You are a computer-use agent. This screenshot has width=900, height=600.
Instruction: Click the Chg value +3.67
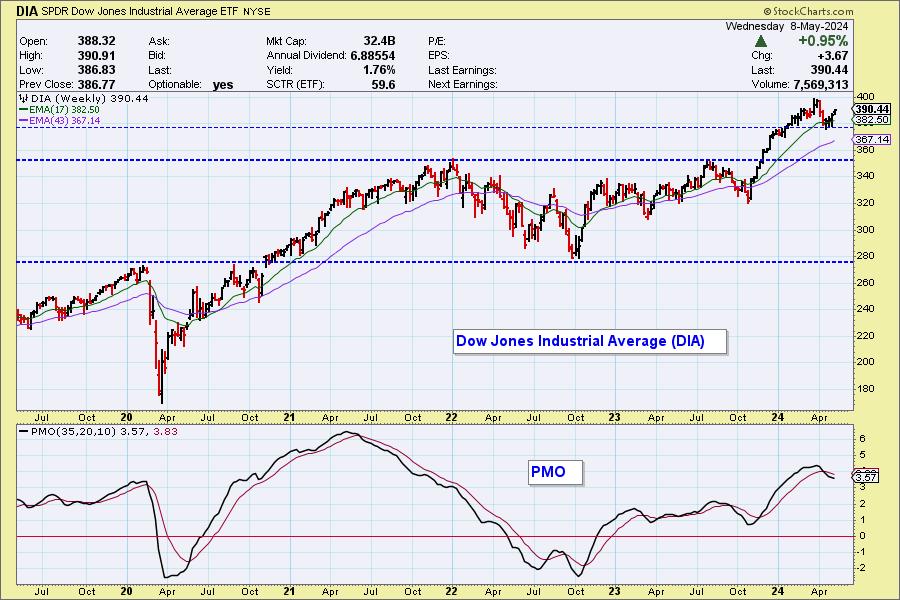[833, 55]
